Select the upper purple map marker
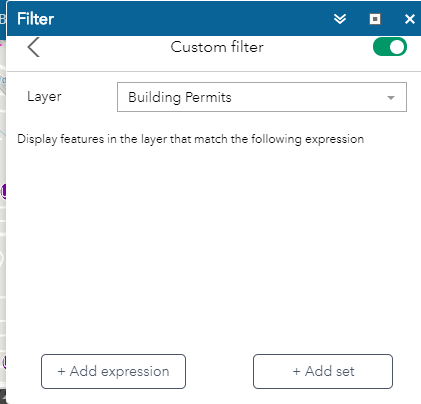The width and height of the screenshot is (421, 404). tap(3, 192)
